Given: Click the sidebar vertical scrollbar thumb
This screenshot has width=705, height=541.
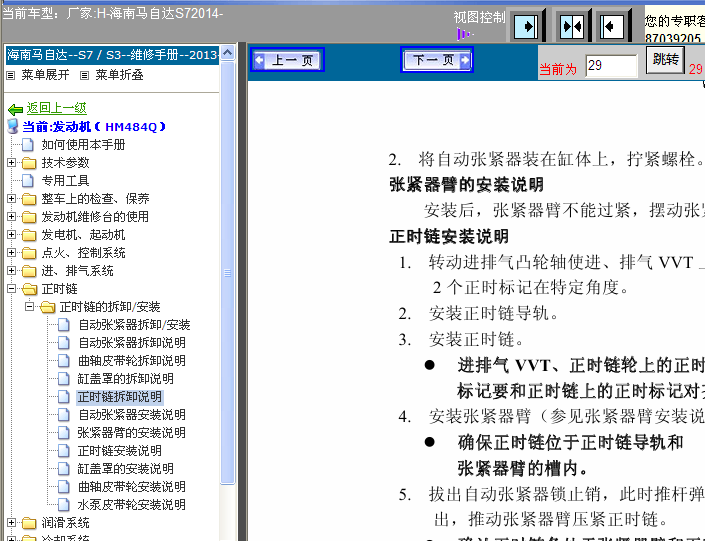Looking at the screenshot, I should click(228, 273).
